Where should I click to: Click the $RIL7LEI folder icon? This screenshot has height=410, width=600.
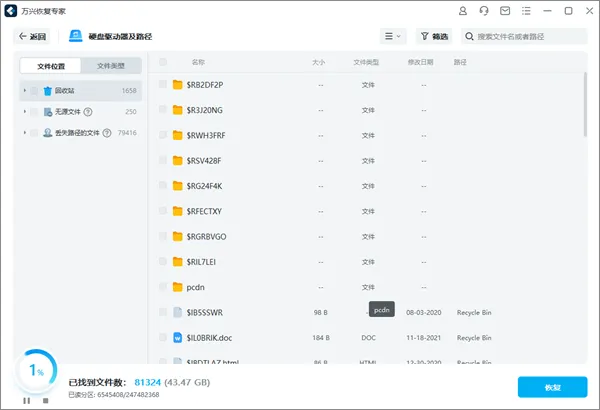tap(178, 261)
